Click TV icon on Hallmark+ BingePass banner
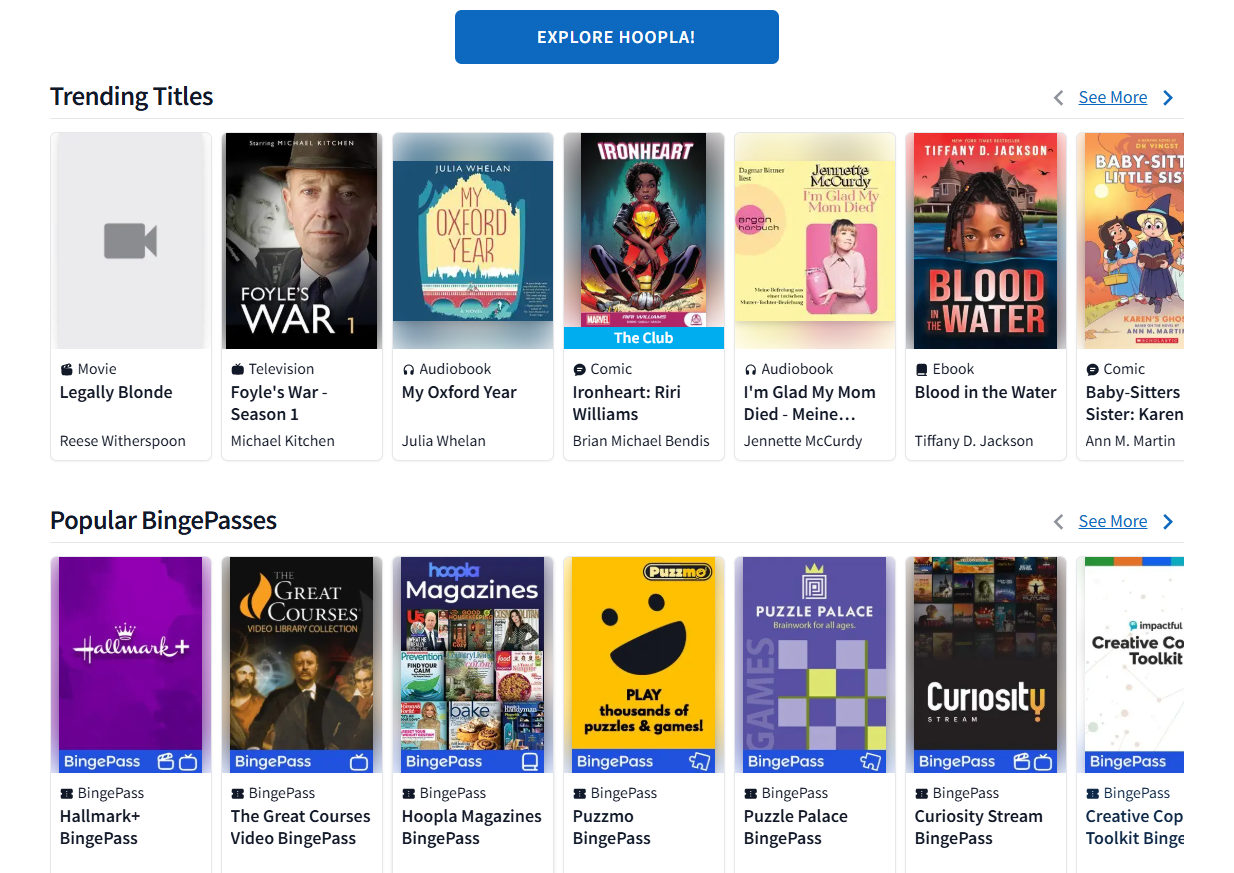This screenshot has height=873, width=1234. coord(188,762)
